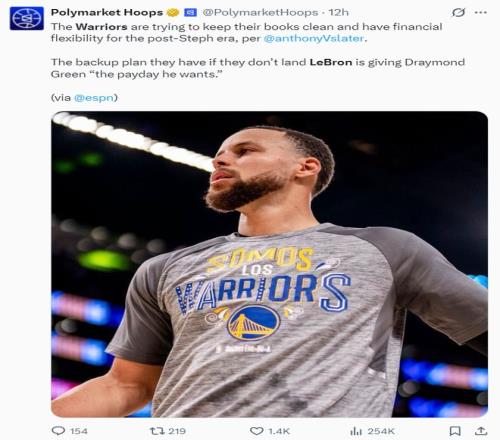500x440 pixels.
Task: Click the bold Warriors text
Action: (x=101, y=27)
